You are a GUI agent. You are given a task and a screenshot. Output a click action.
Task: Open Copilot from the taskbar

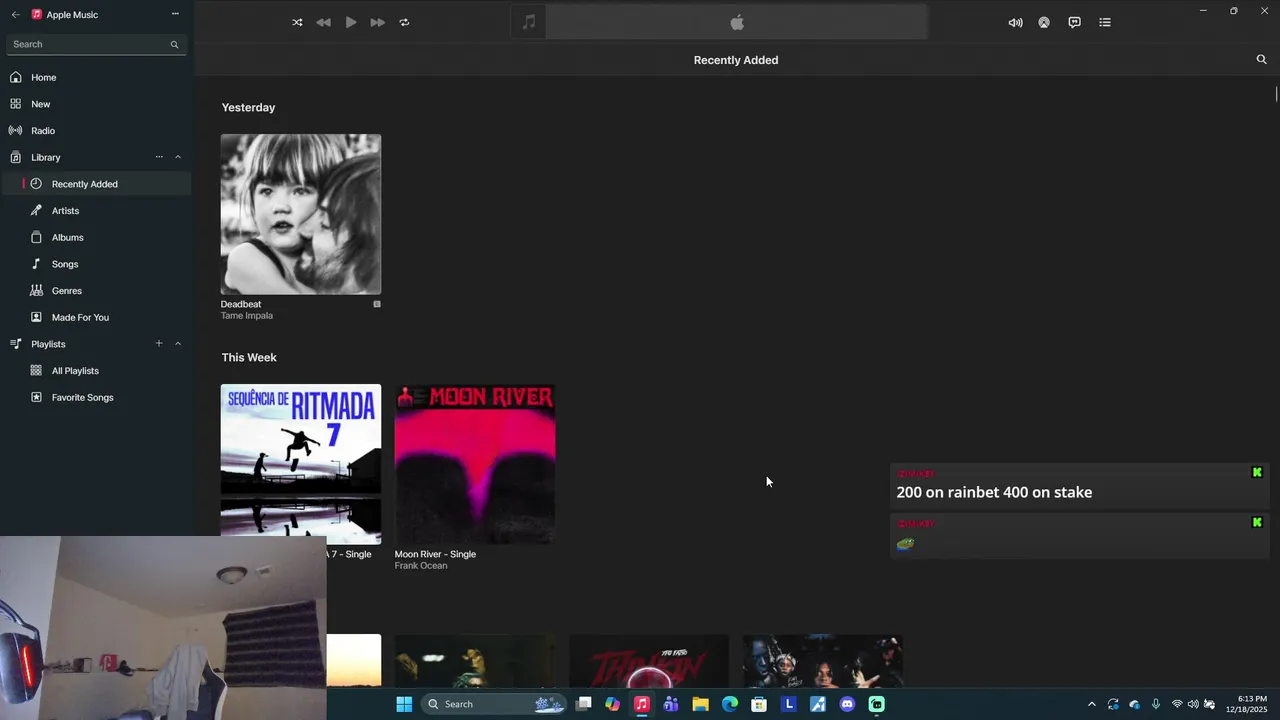[613, 704]
